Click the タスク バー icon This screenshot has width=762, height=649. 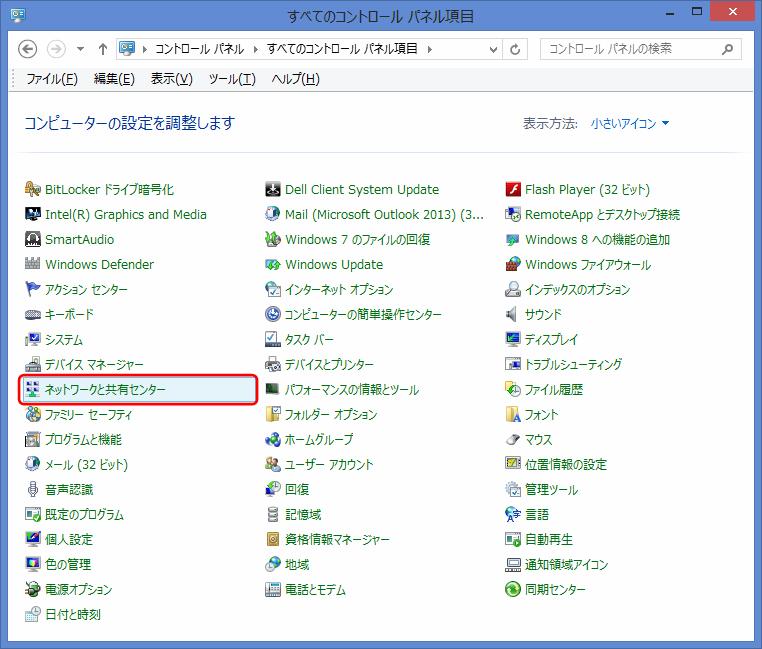tap(273, 339)
